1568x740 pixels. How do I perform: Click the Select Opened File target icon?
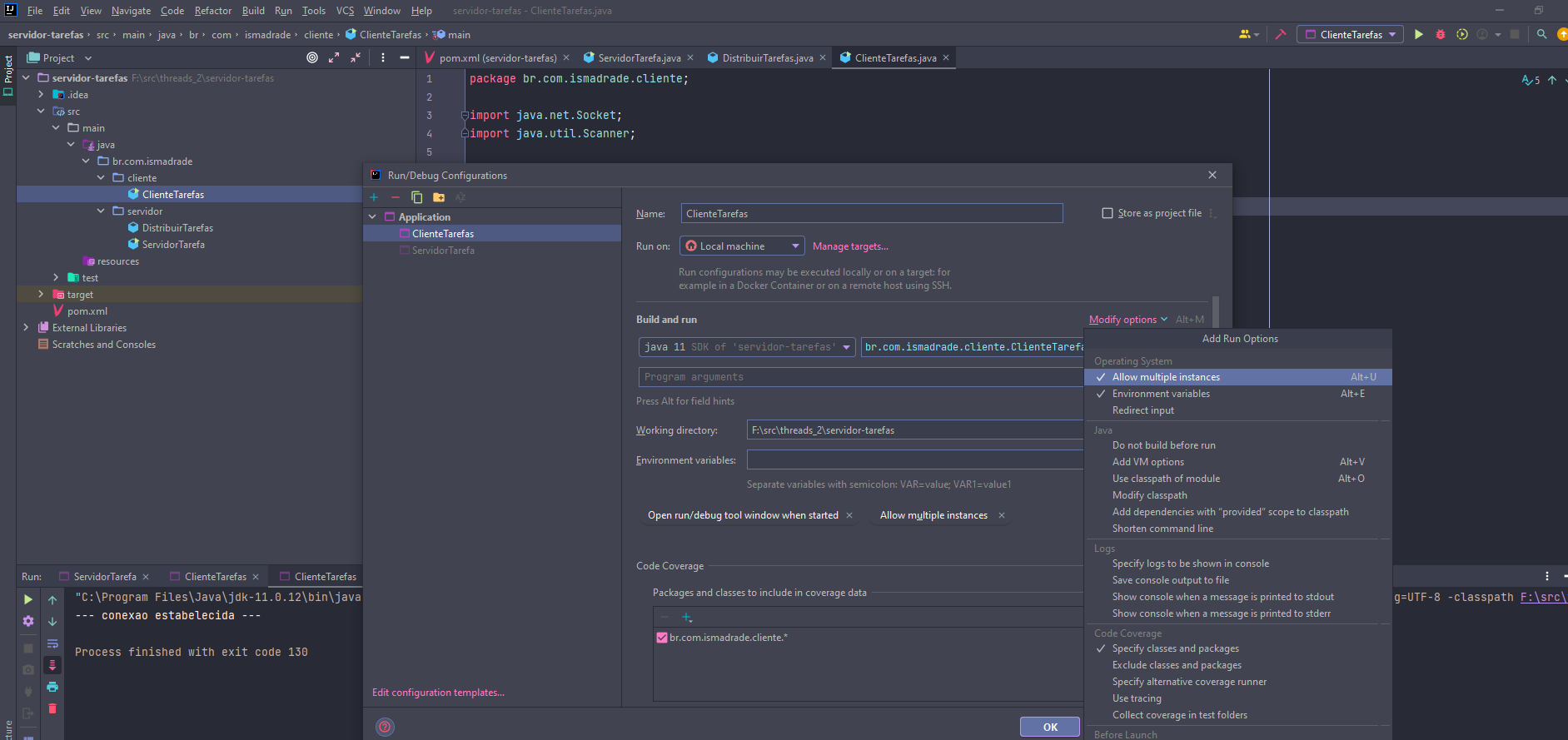312,57
